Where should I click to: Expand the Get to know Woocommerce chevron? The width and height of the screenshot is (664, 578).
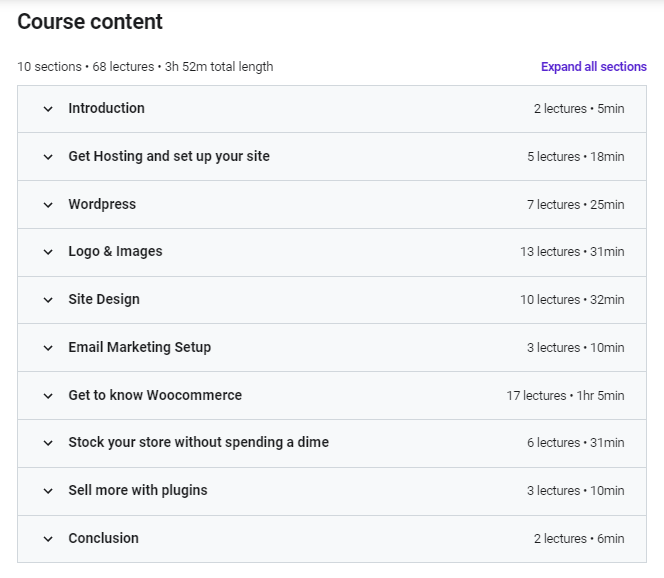coord(48,396)
